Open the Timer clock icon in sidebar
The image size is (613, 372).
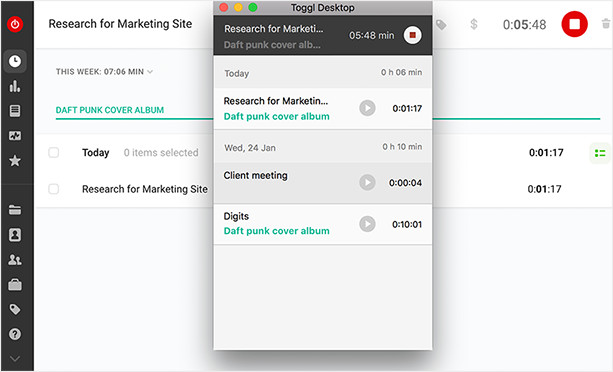click(15, 61)
